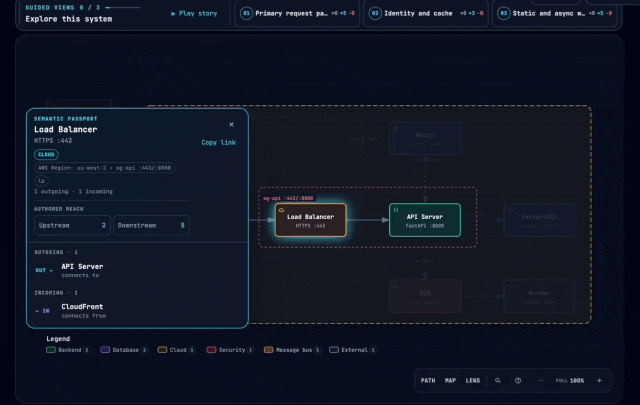
Task: Click the Database purple color swatch
Action: coord(105,350)
